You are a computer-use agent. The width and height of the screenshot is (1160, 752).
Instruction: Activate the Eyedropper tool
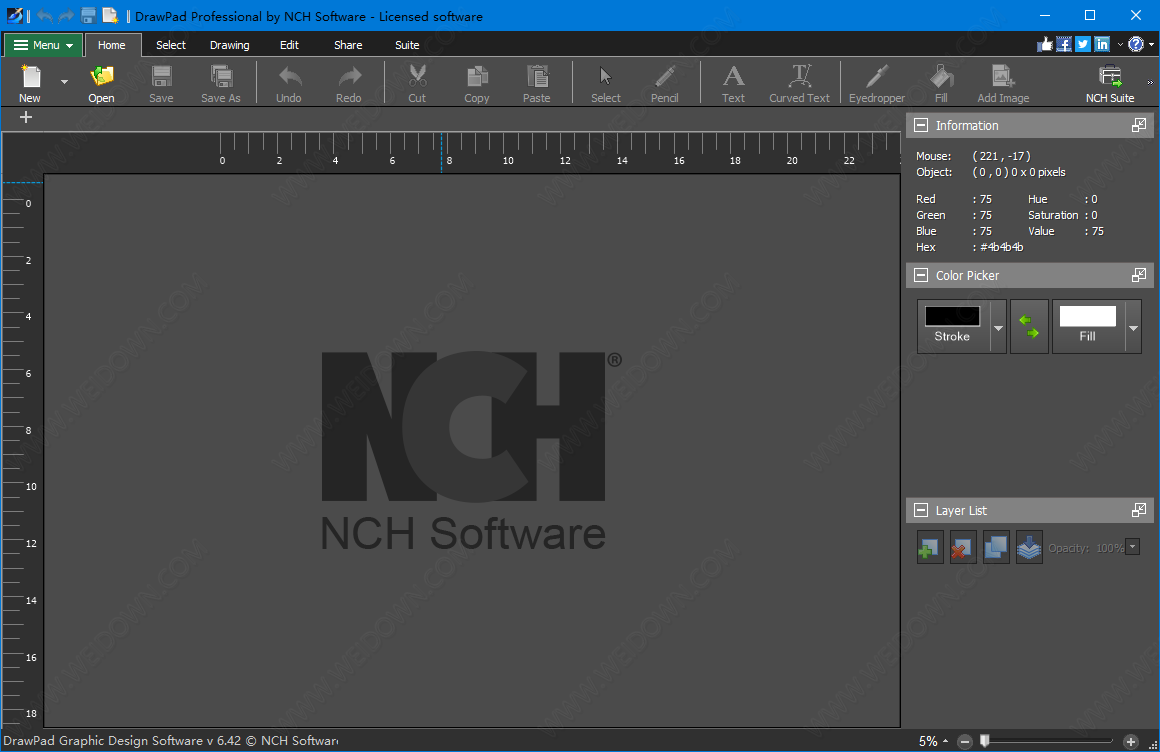tap(877, 83)
